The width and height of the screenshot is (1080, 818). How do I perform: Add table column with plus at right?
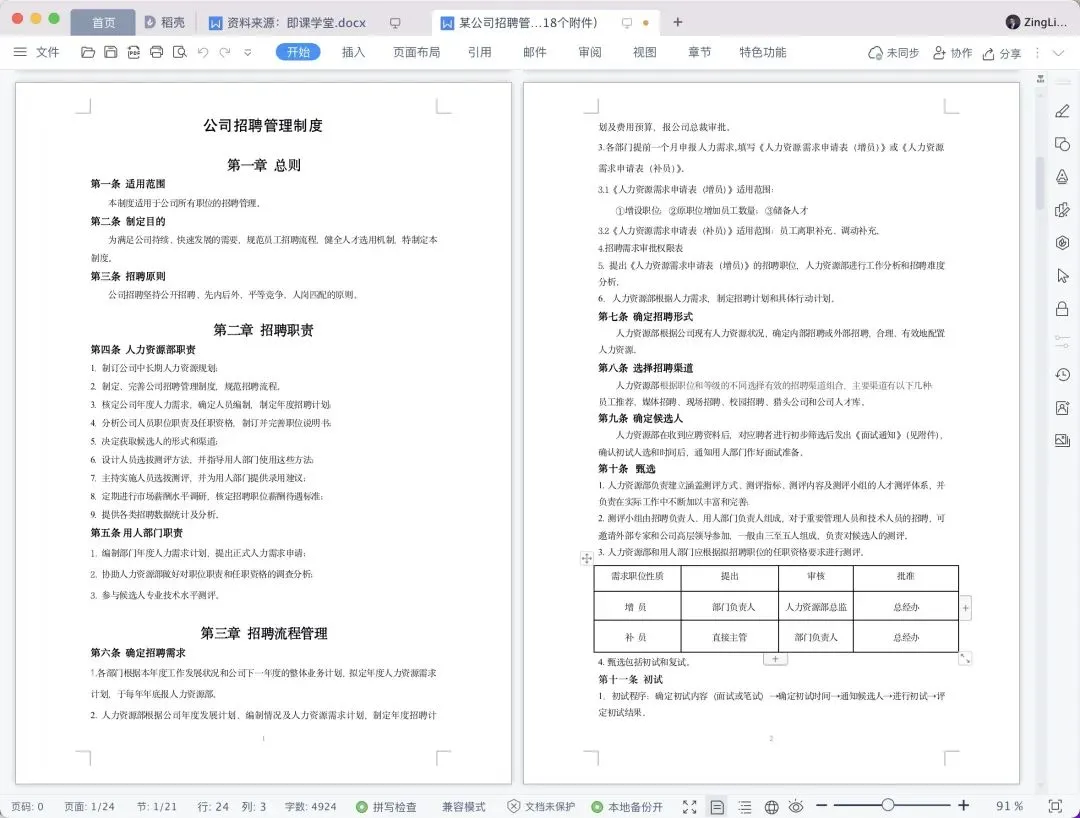(966, 608)
